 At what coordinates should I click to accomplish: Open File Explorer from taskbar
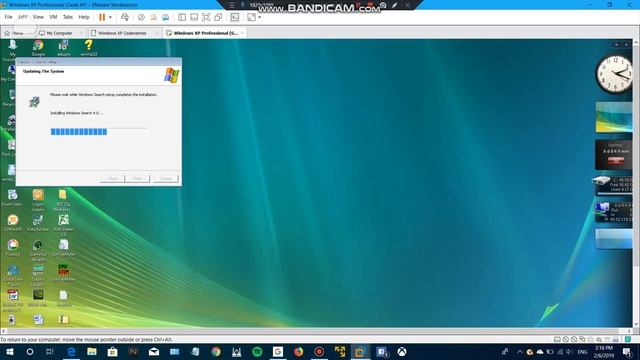click(x=92, y=351)
